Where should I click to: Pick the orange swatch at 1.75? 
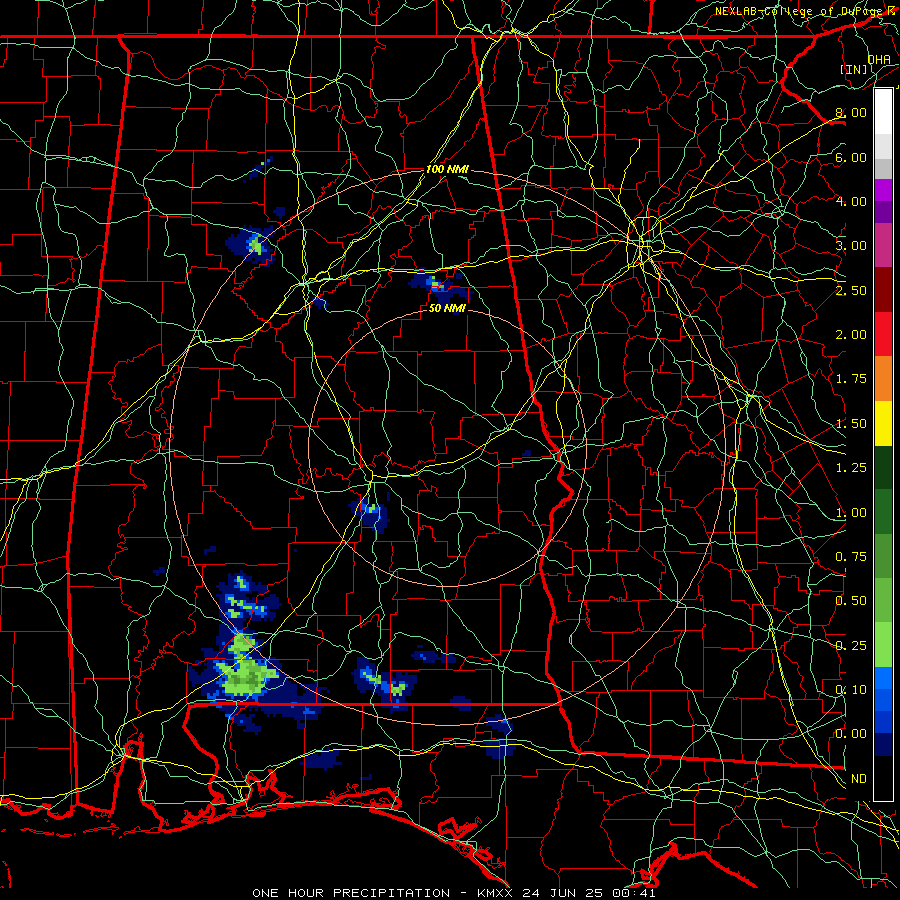coord(883,379)
